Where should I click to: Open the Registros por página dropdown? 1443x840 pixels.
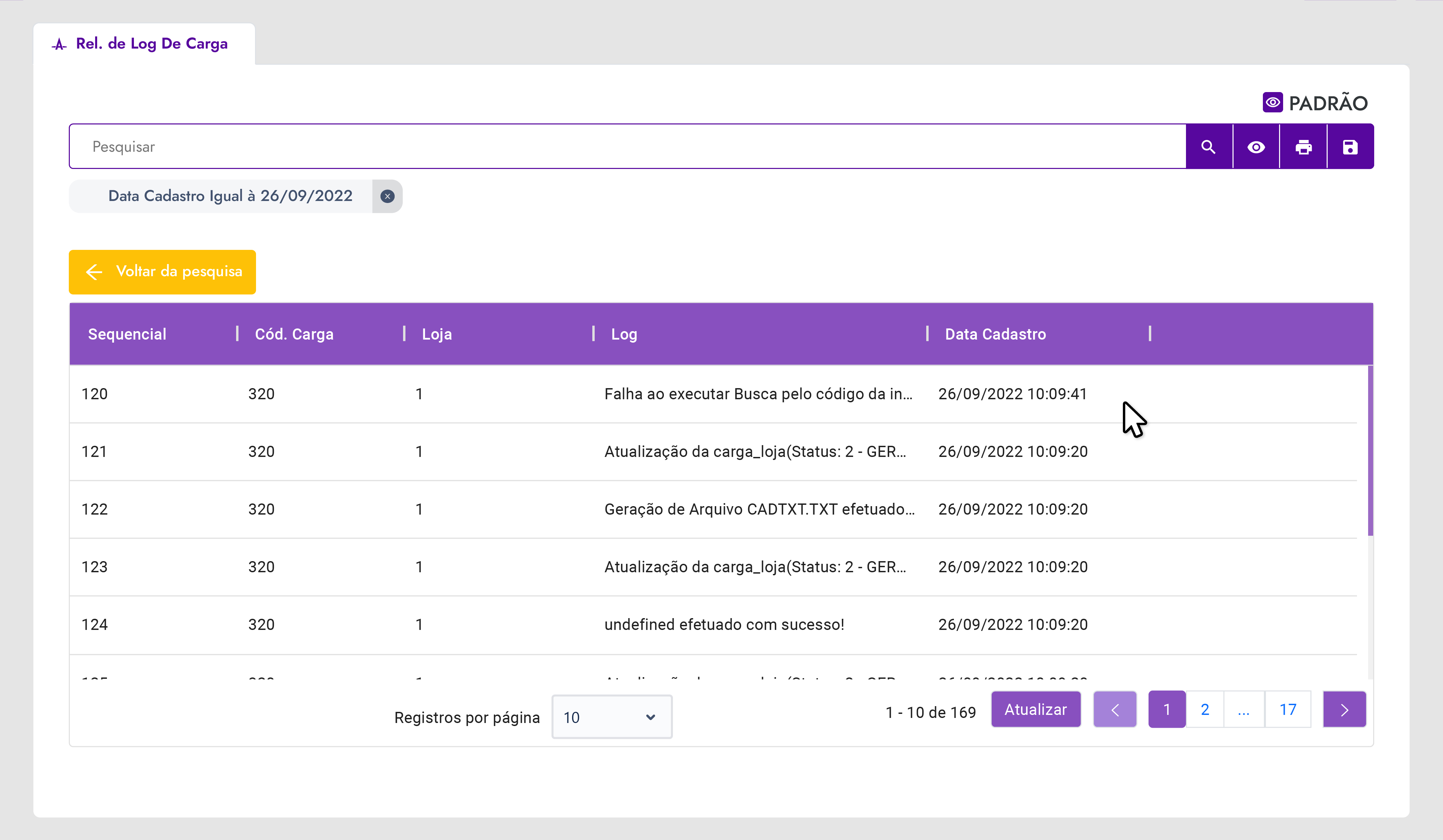coord(611,717)
